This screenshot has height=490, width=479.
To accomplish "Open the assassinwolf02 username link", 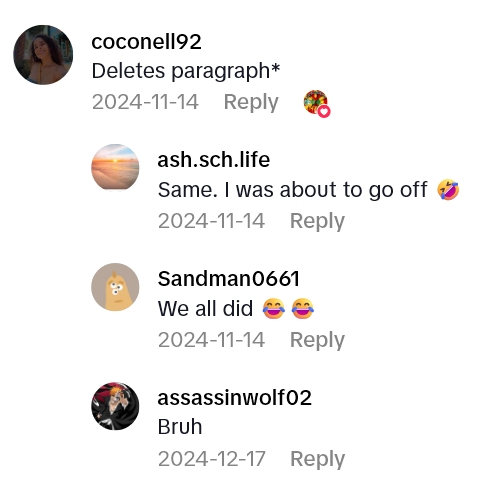I will (235, 398).
